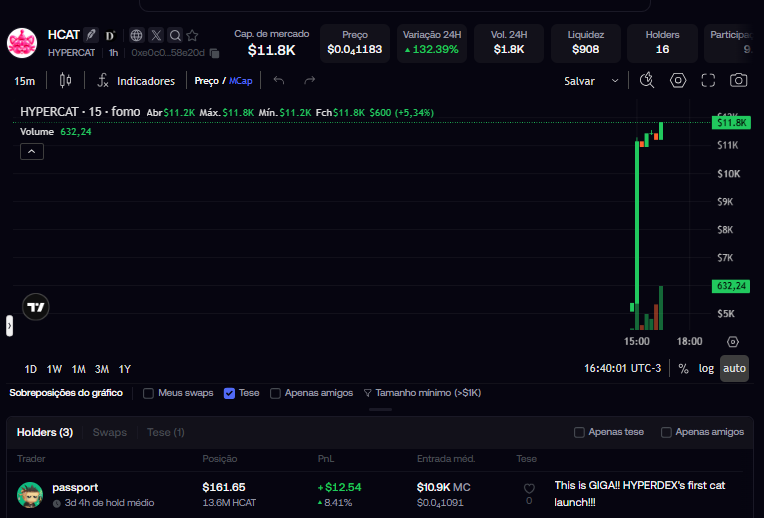Click the Cap. de mercado $11.8K stat

271,43
